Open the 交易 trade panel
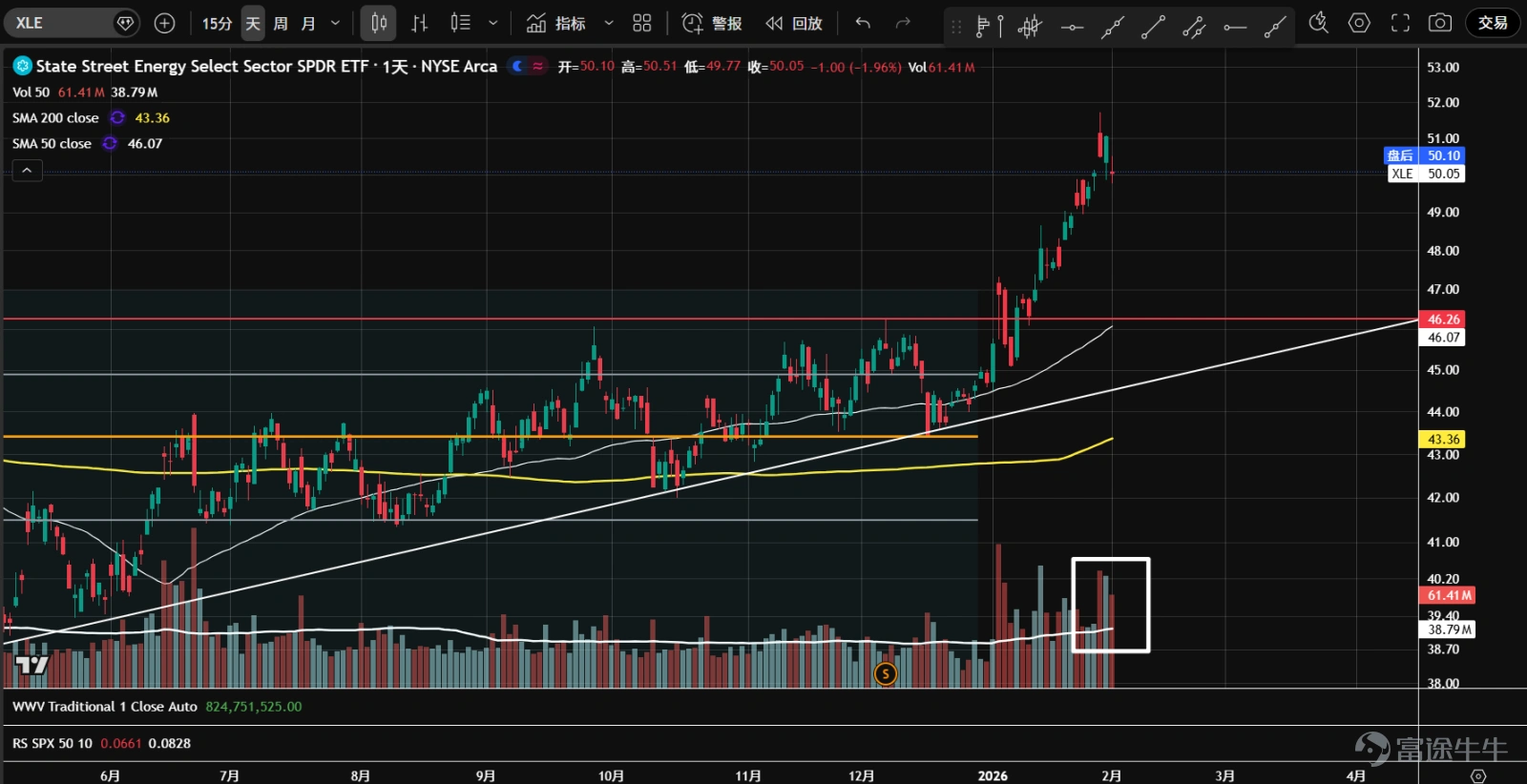1527x784 pixels. [1493, 23]
